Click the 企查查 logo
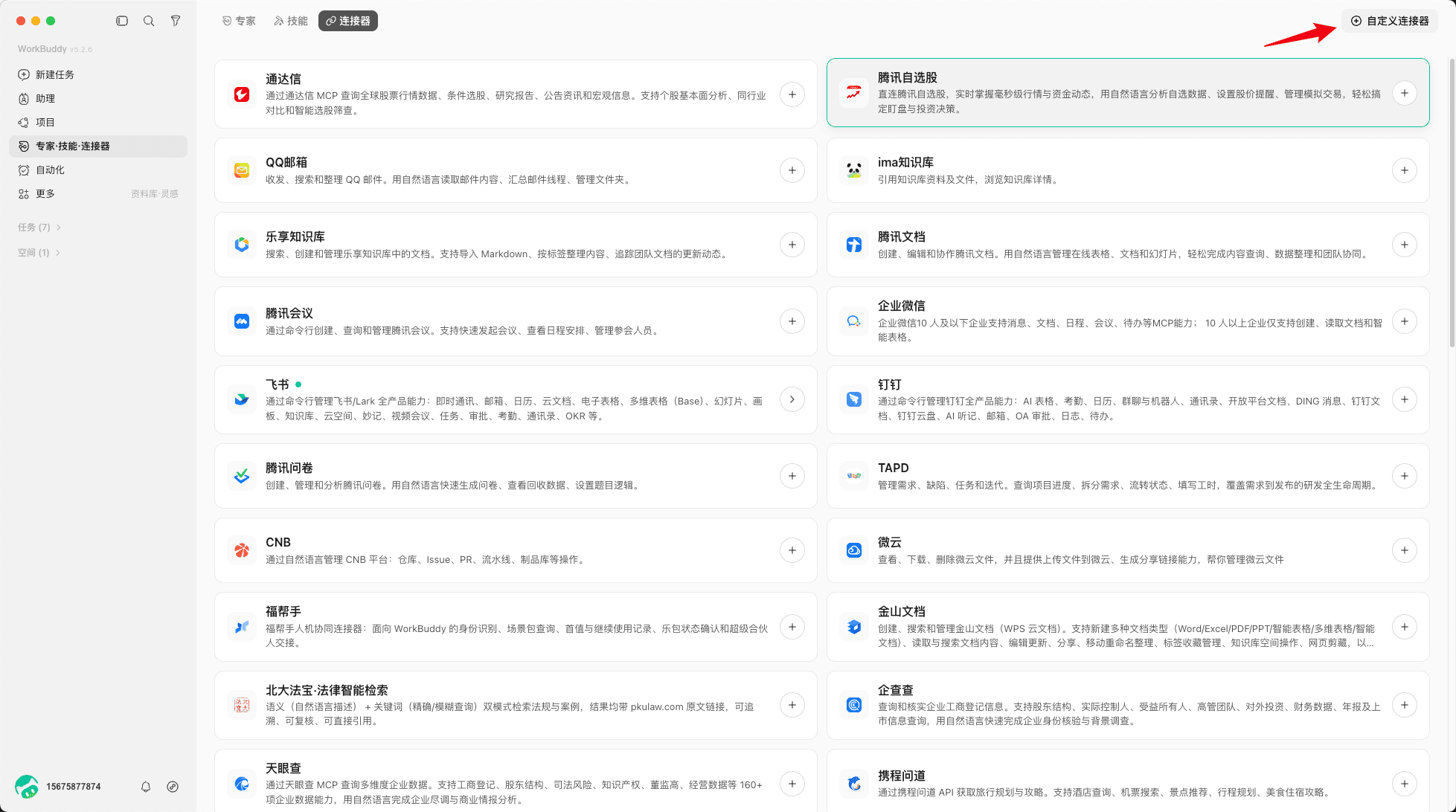The height and width of the screenshot is (812, 1456). [x=854, y=705]
